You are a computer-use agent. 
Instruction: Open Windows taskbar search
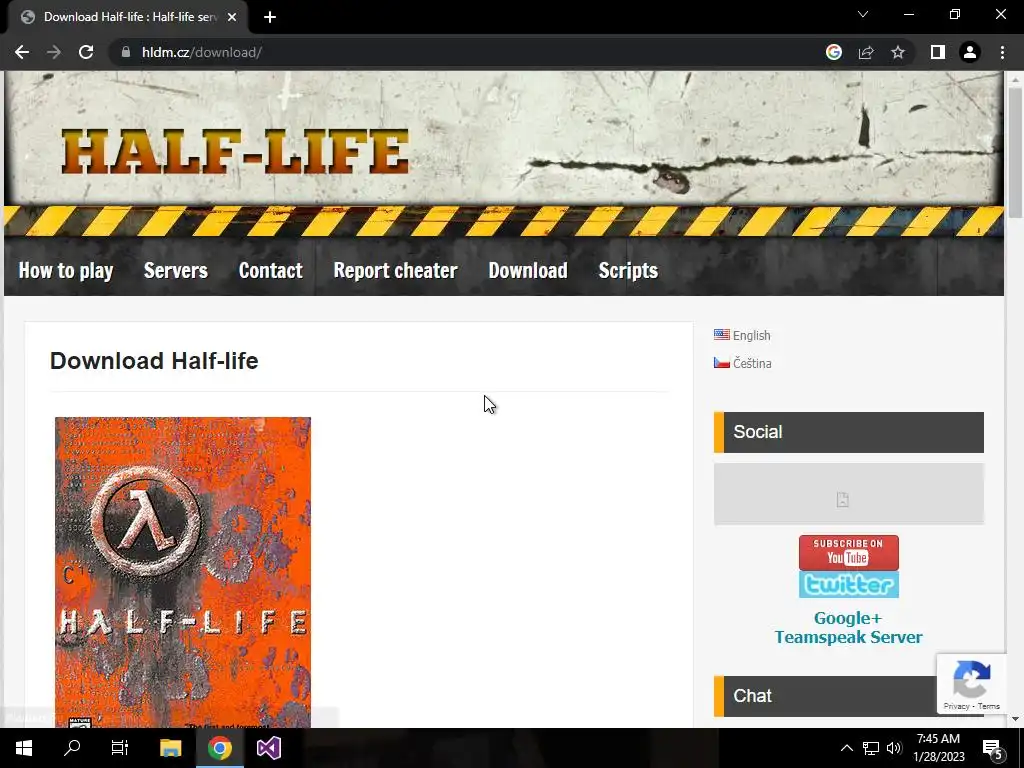[72, 748]
